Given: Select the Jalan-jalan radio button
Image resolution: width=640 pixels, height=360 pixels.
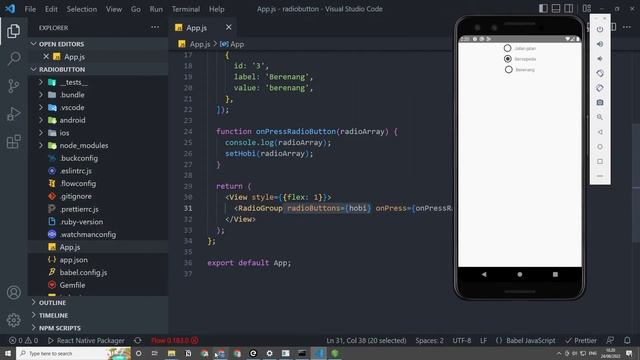Looking at the screenshot, I should [507, 48].
